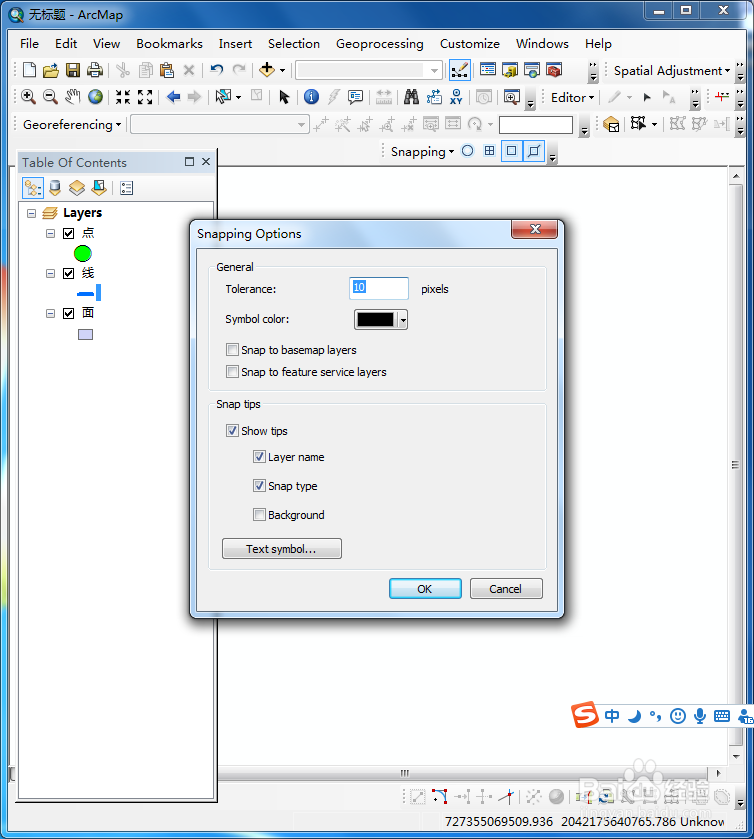Viewport: 754px width, 839px height.
Task: Collapse the Layers tree node
Action: [32, 213]
